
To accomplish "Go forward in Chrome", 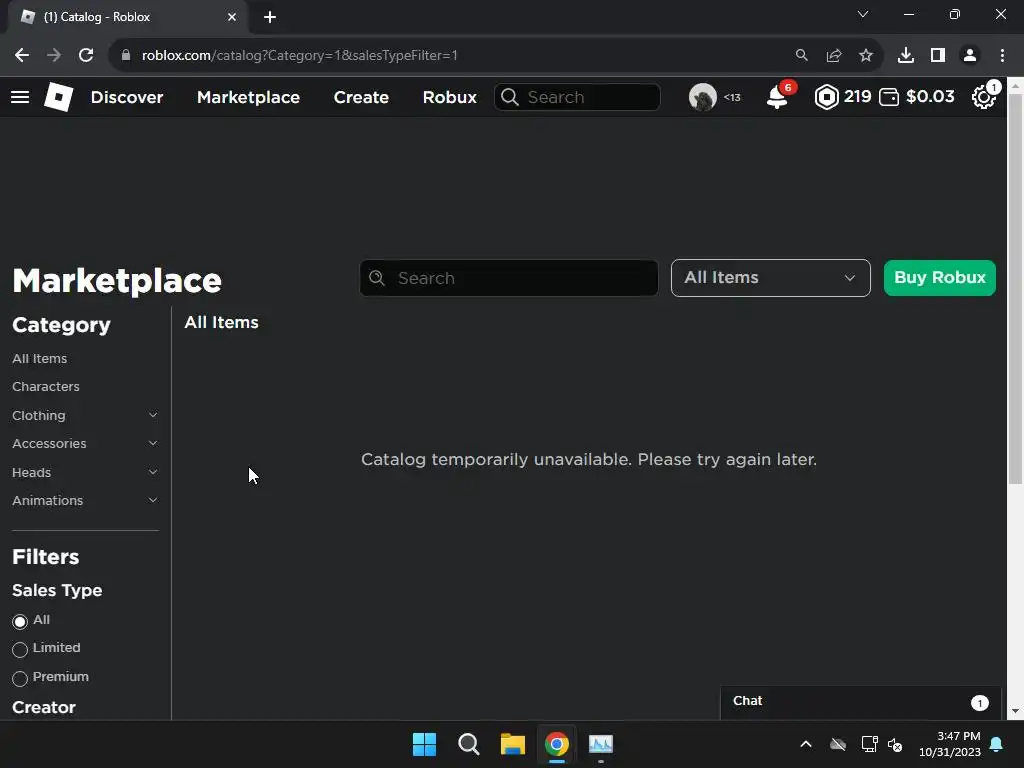I will 54,56.
